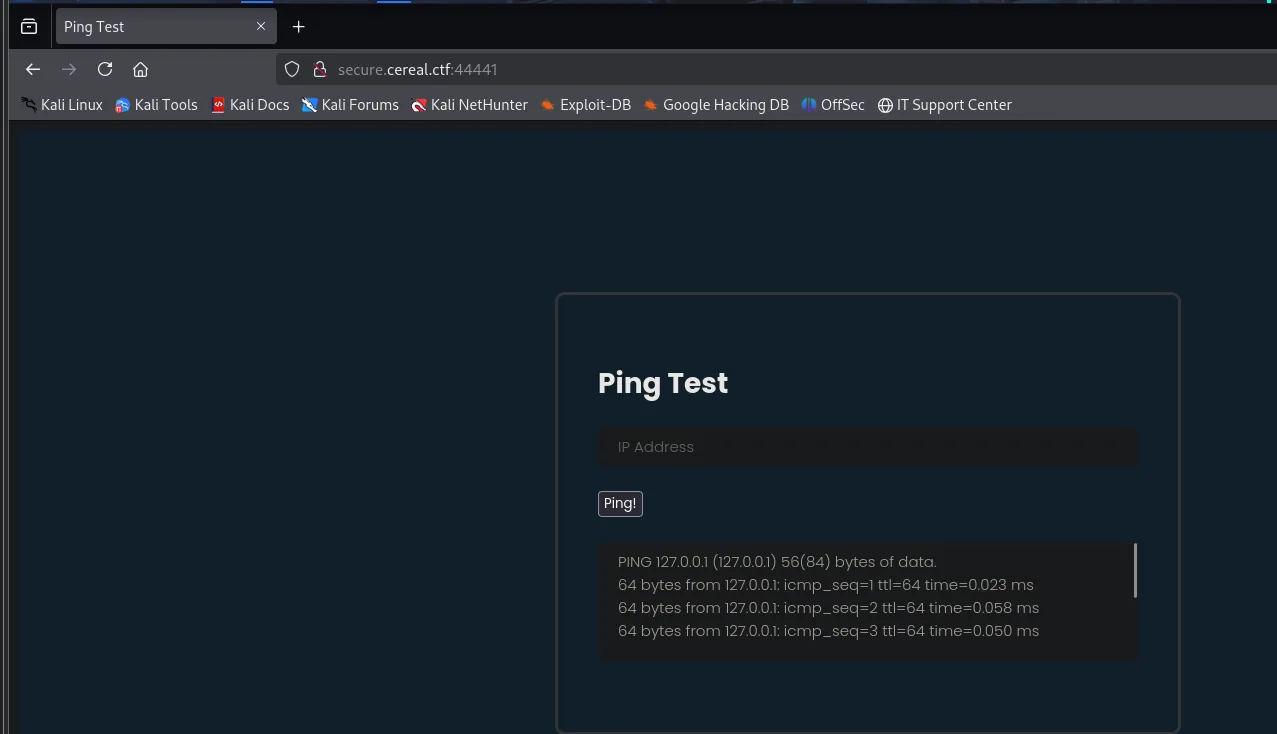
Task: Click the browser back arrow
Action: [33, 69]
